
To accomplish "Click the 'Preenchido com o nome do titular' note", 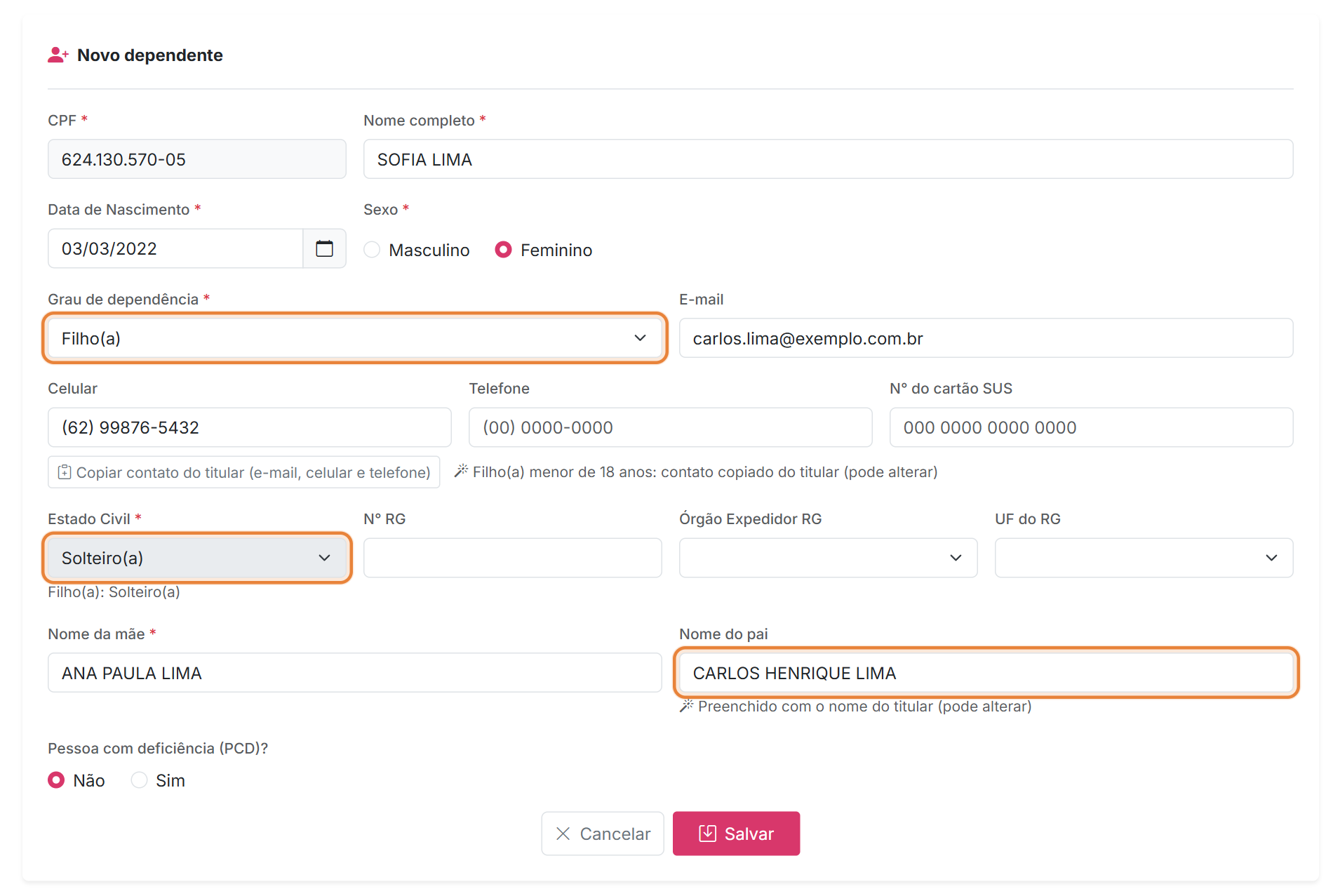I will point(855,707).
